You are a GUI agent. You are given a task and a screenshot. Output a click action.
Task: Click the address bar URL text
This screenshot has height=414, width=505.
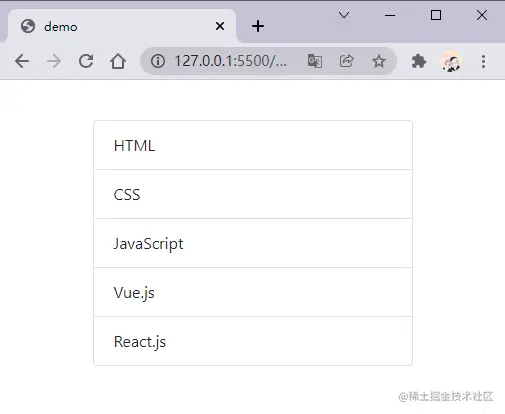pyautogui.click(x=230, y=61)
